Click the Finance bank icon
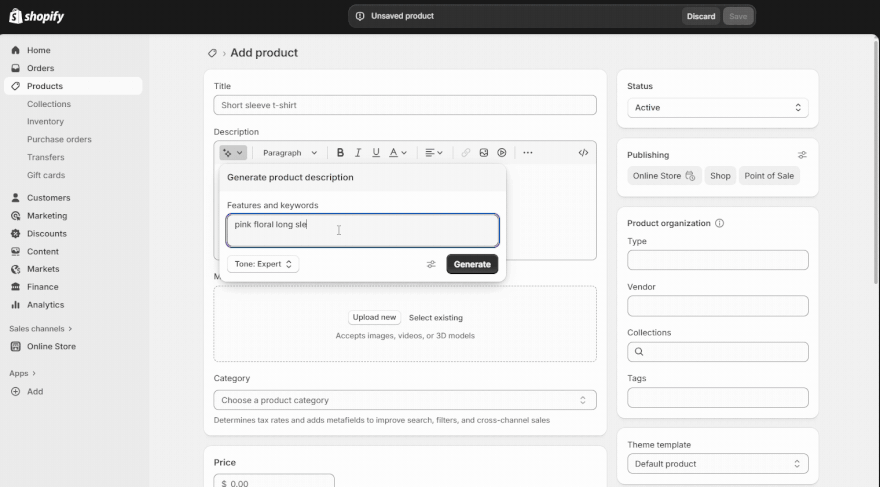 [16, 287]
